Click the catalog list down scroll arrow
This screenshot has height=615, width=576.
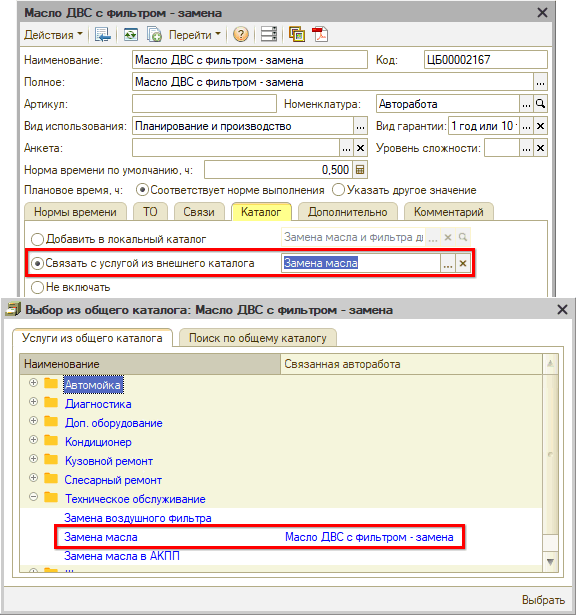click(x=550, y=562)
